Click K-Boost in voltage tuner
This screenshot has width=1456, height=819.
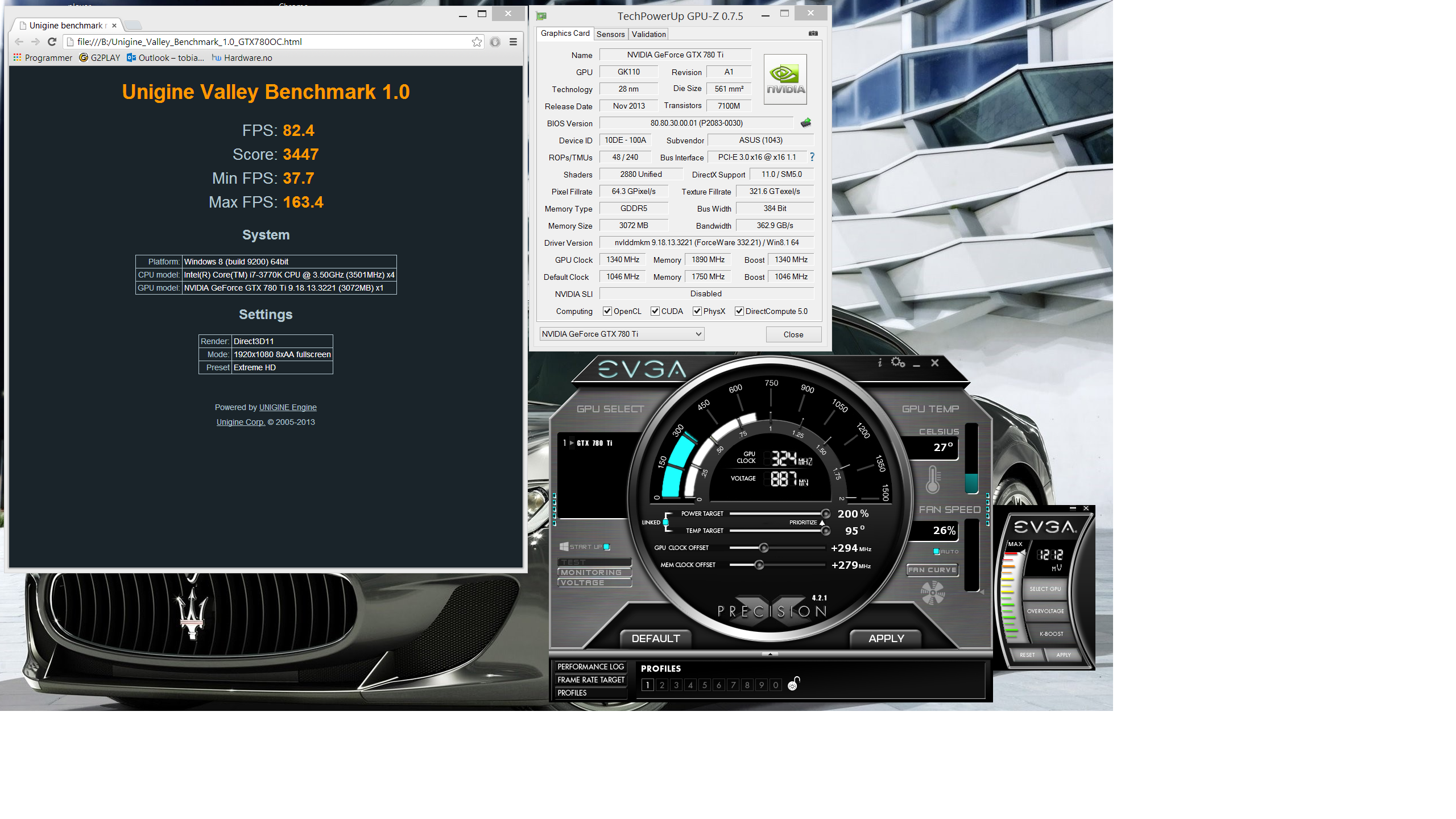[1051, 634]
